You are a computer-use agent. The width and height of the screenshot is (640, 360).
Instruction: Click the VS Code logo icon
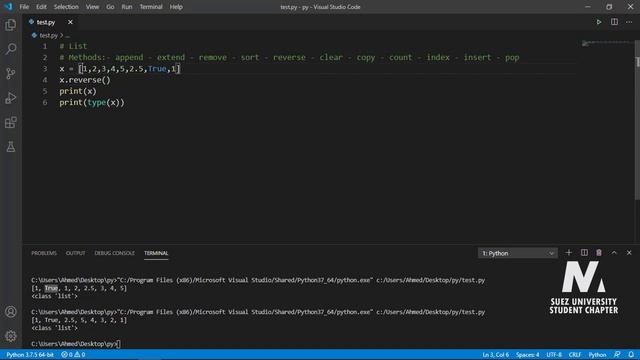click(8, 7)
